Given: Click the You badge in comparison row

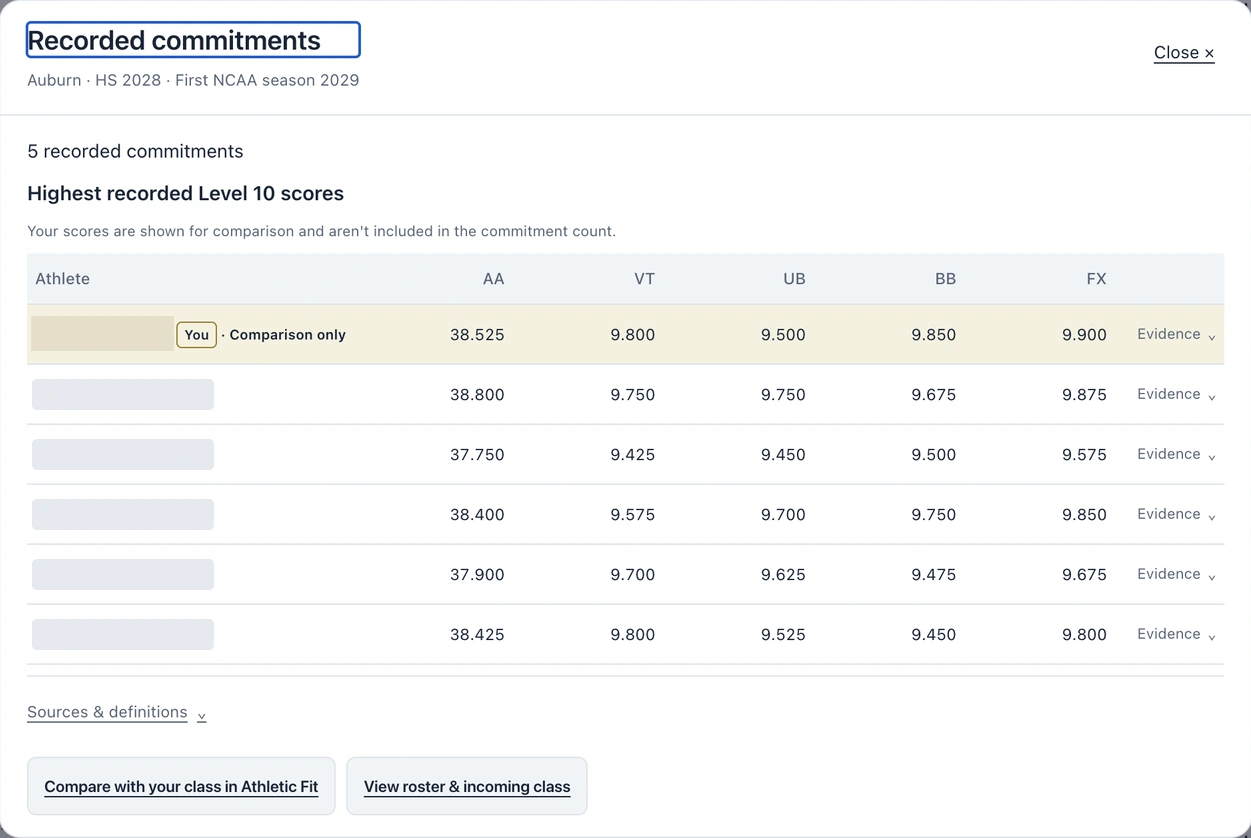Looking at the screenshot, I should pyautogui.click(x=197, y=335).
